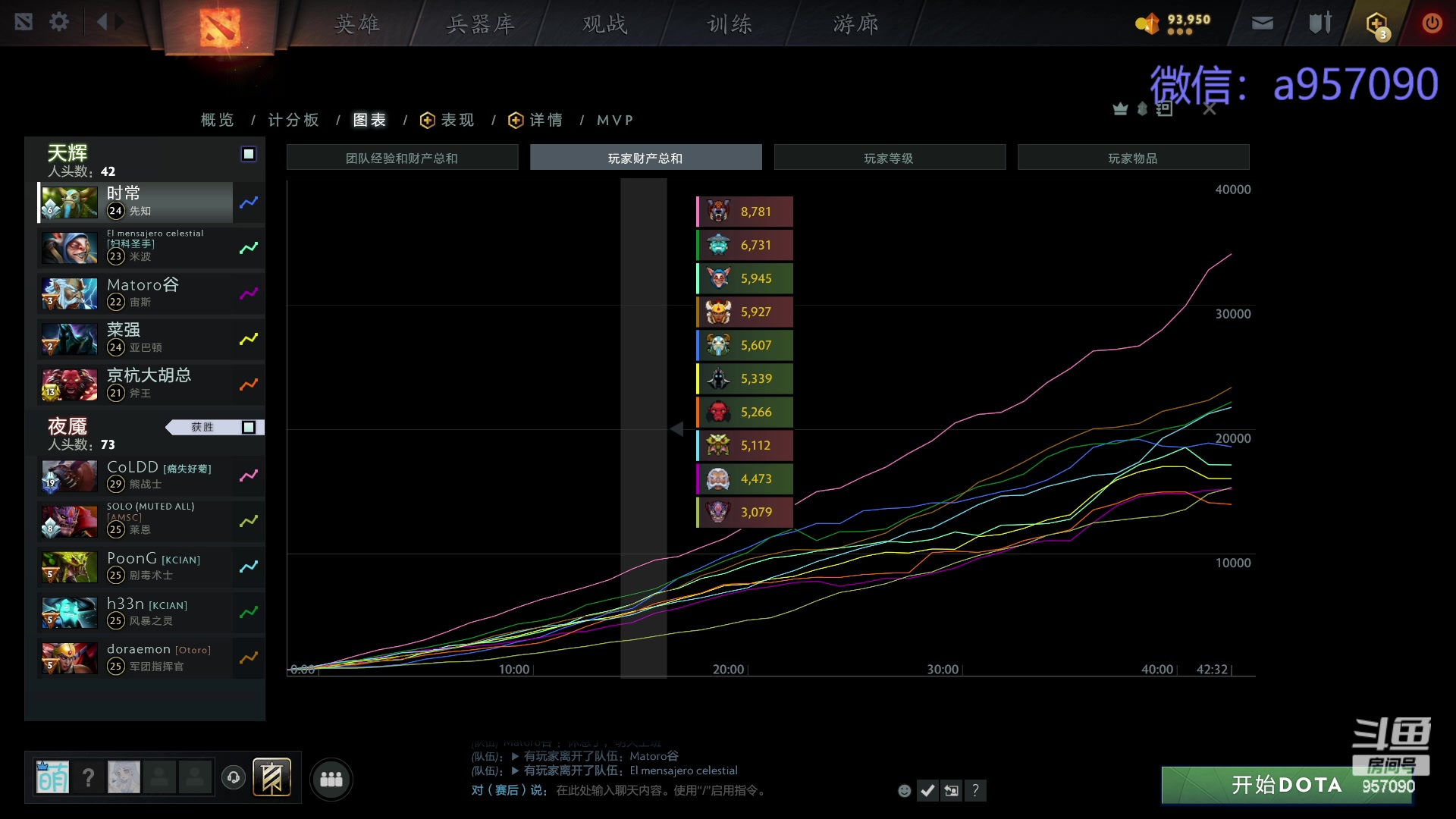Click the back navigation arrow near the gear
The image size is (1456, 819).
(x=103, y=21)
